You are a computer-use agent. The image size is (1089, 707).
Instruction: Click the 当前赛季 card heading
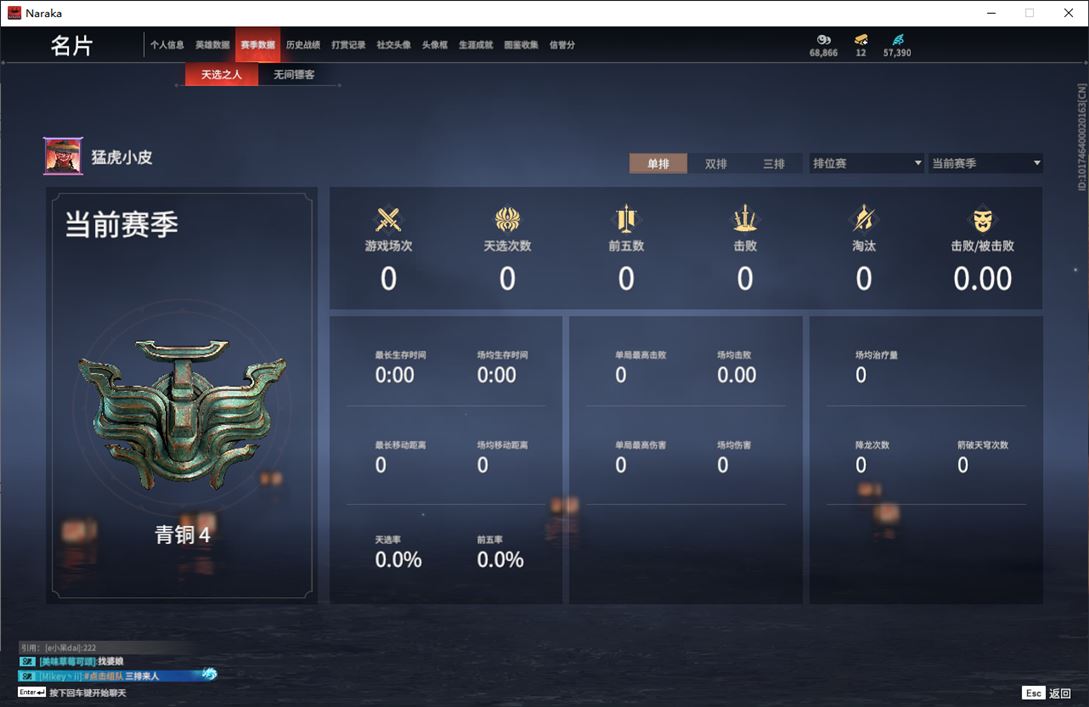point(122,224)
